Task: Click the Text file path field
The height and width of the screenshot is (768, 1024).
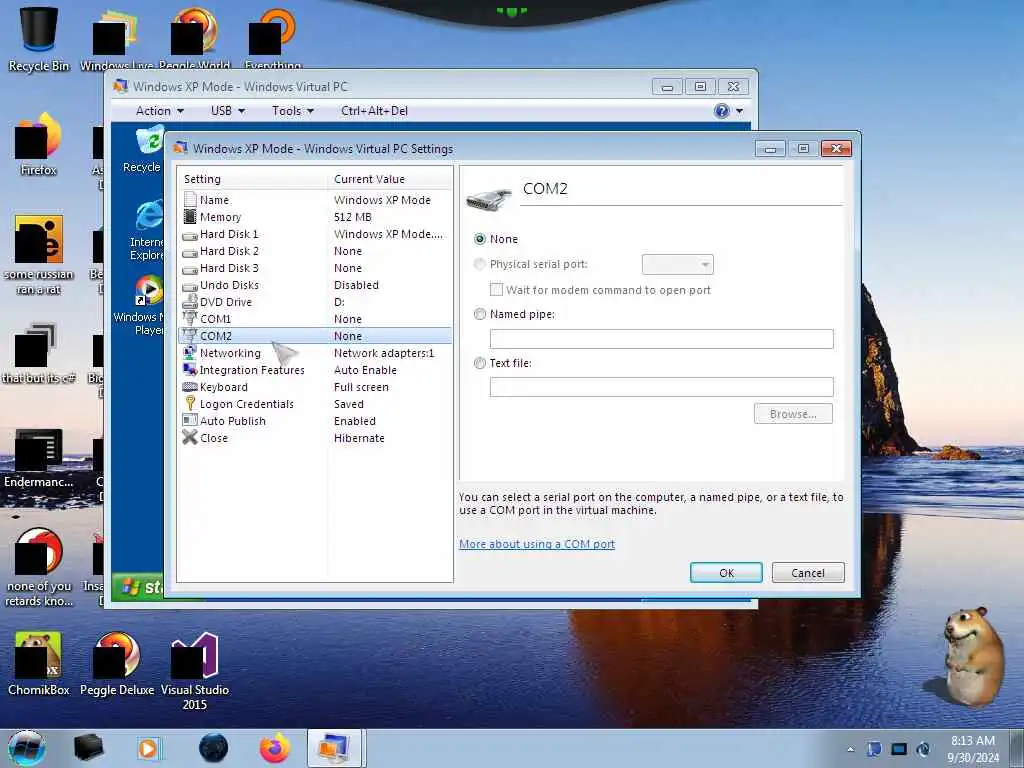Action: 662,387
